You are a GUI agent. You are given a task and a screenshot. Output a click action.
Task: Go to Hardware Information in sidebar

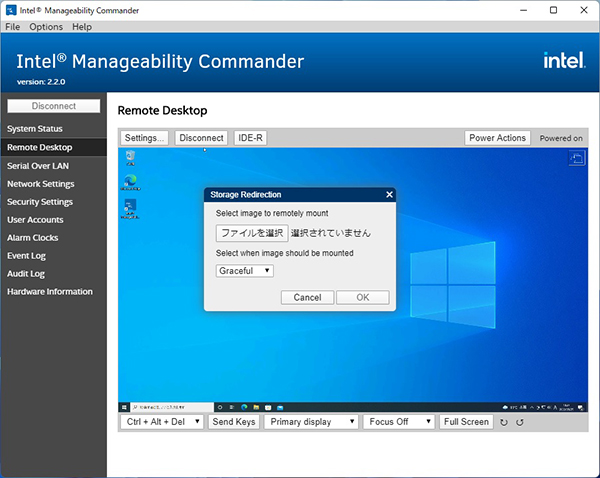(x=49, y=292)
